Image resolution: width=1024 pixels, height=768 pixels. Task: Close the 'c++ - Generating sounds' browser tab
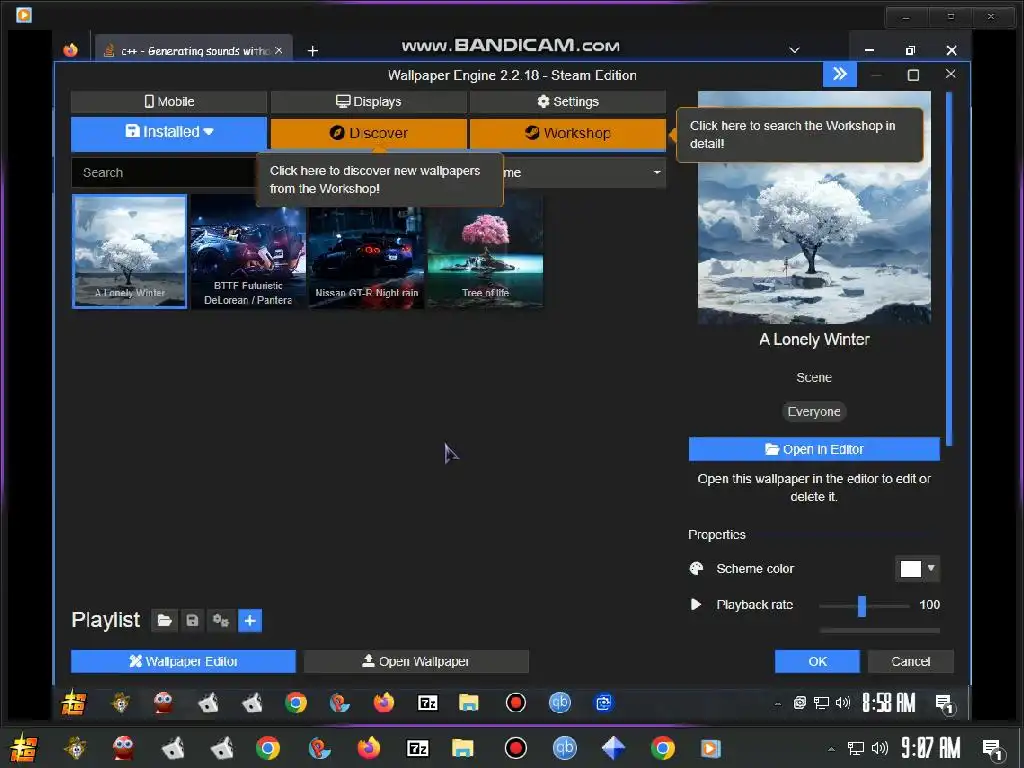[x=279, y=50]
